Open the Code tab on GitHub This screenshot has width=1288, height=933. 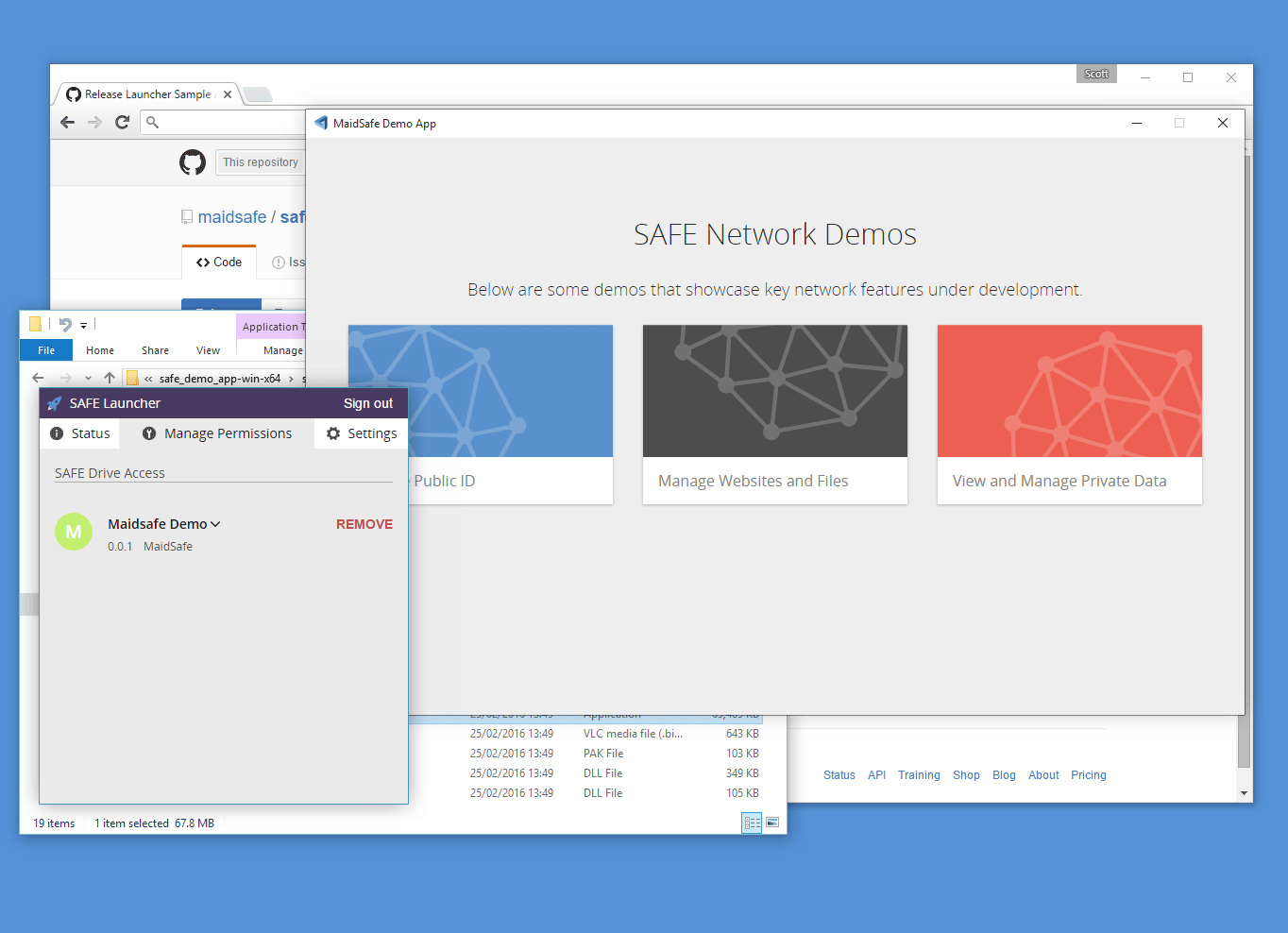(219, 263)
